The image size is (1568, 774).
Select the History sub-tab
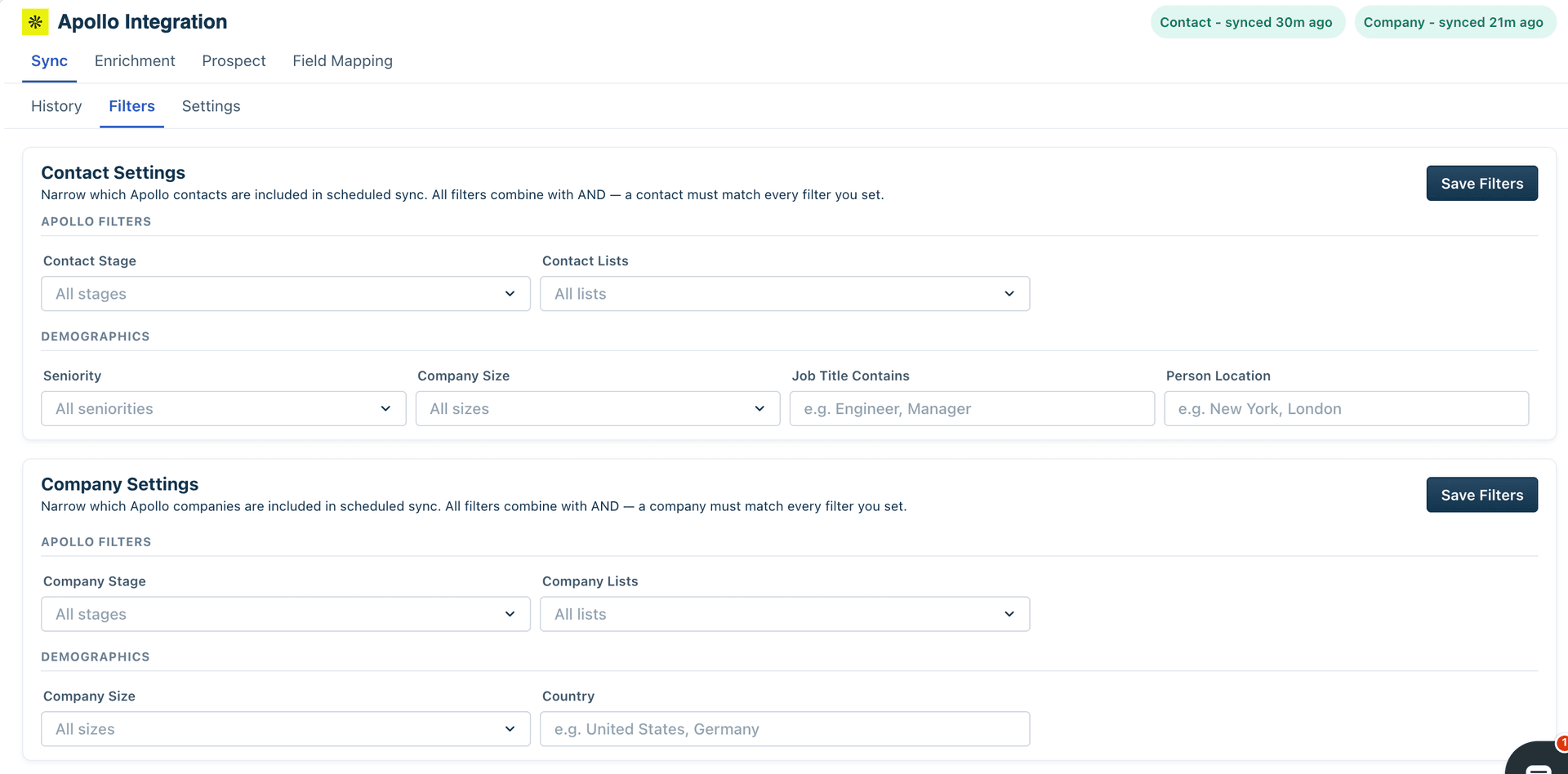pos(56,106)
